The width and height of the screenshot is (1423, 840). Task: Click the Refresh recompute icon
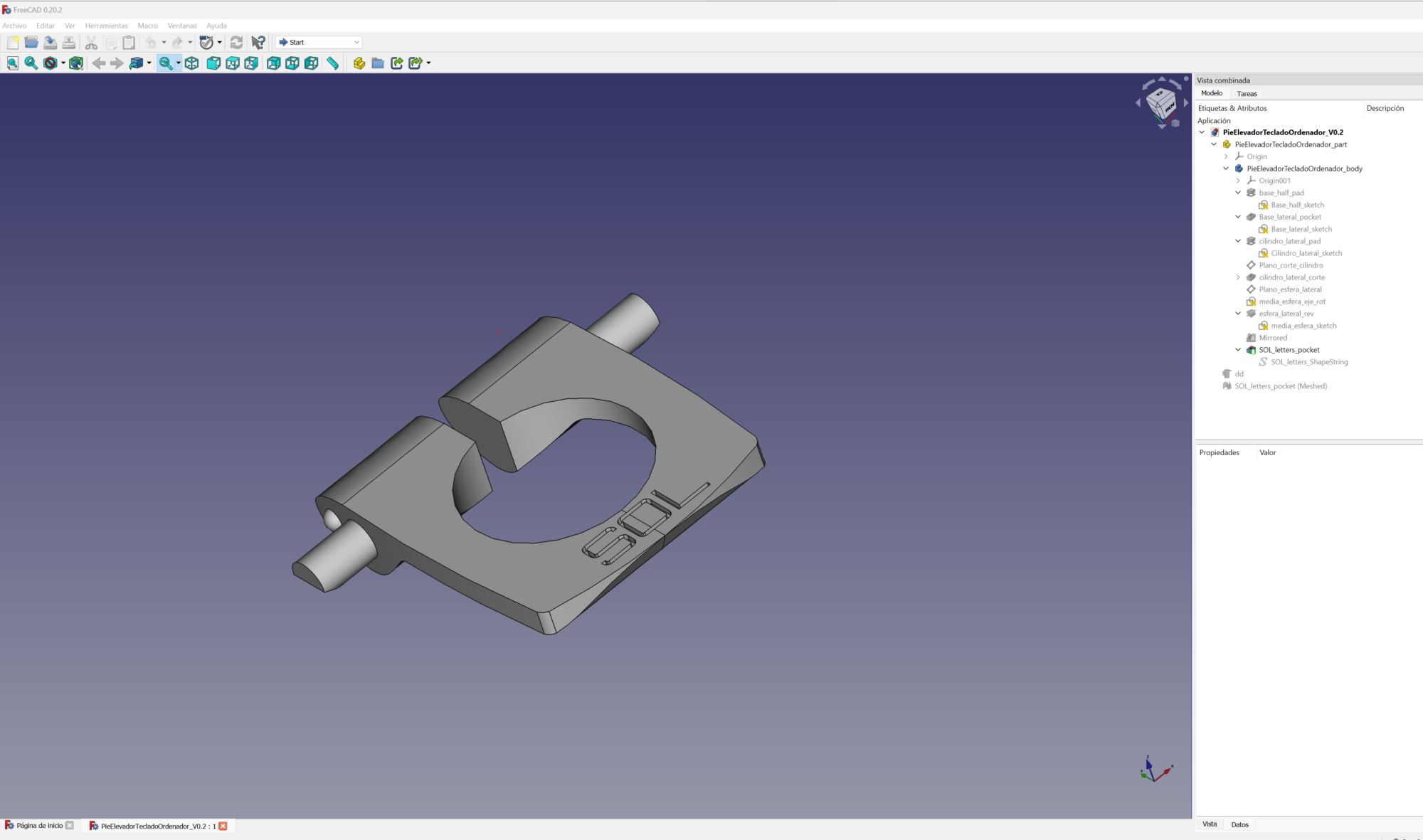[237, 43]
